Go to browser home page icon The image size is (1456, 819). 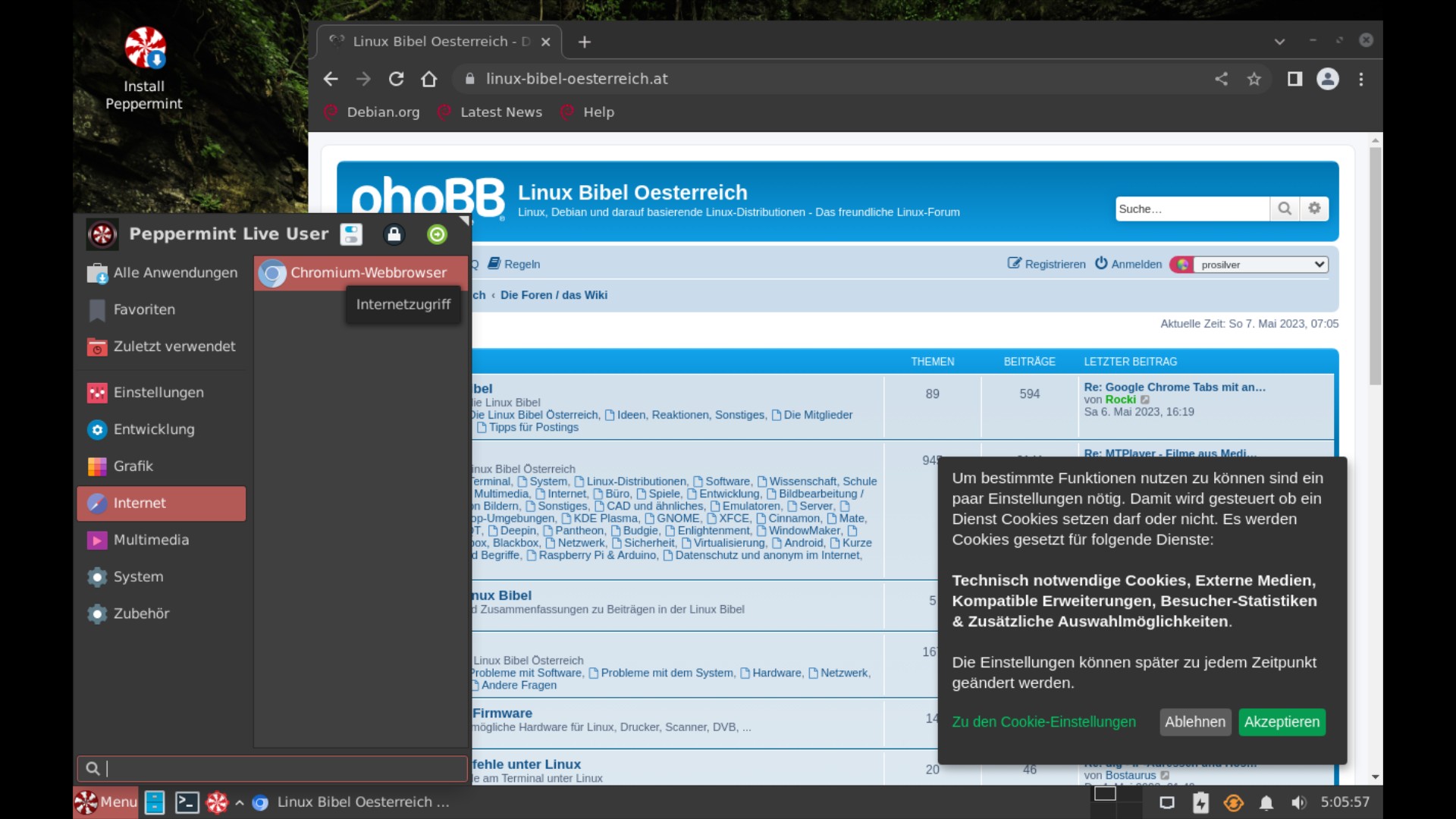tap(429, 79)
